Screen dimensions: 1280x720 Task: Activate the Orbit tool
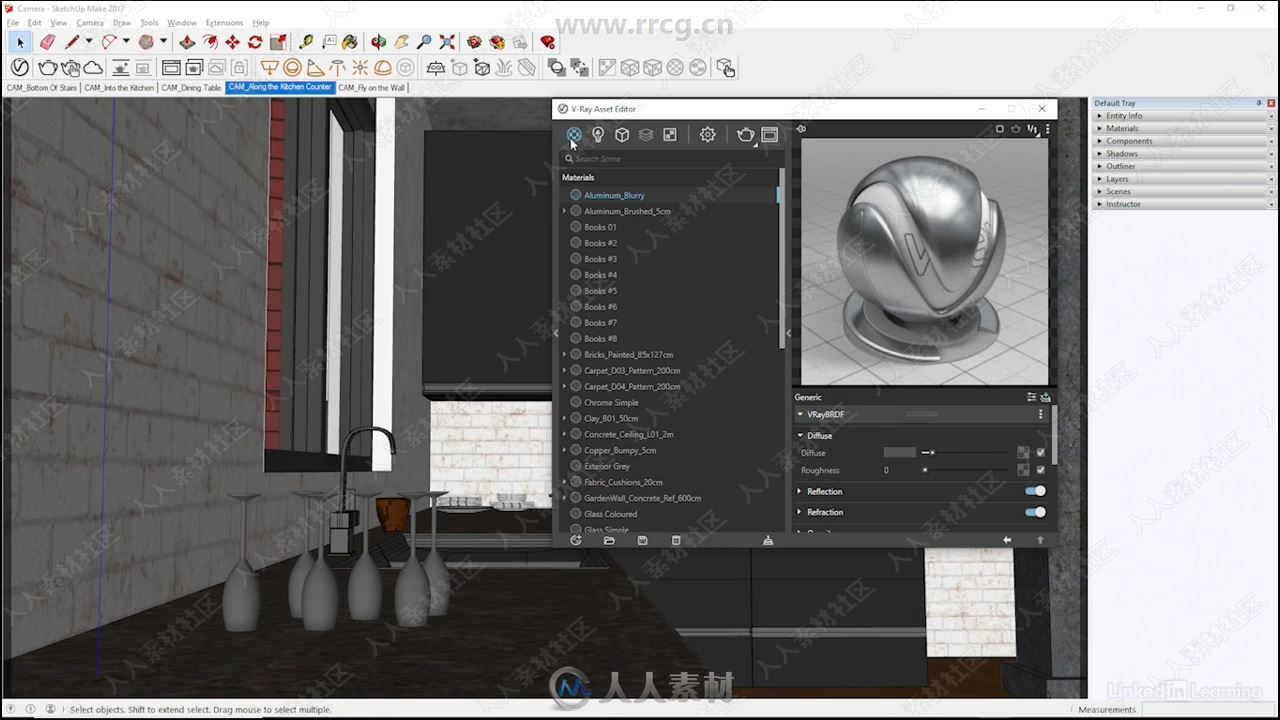click(x=379, y=42)
